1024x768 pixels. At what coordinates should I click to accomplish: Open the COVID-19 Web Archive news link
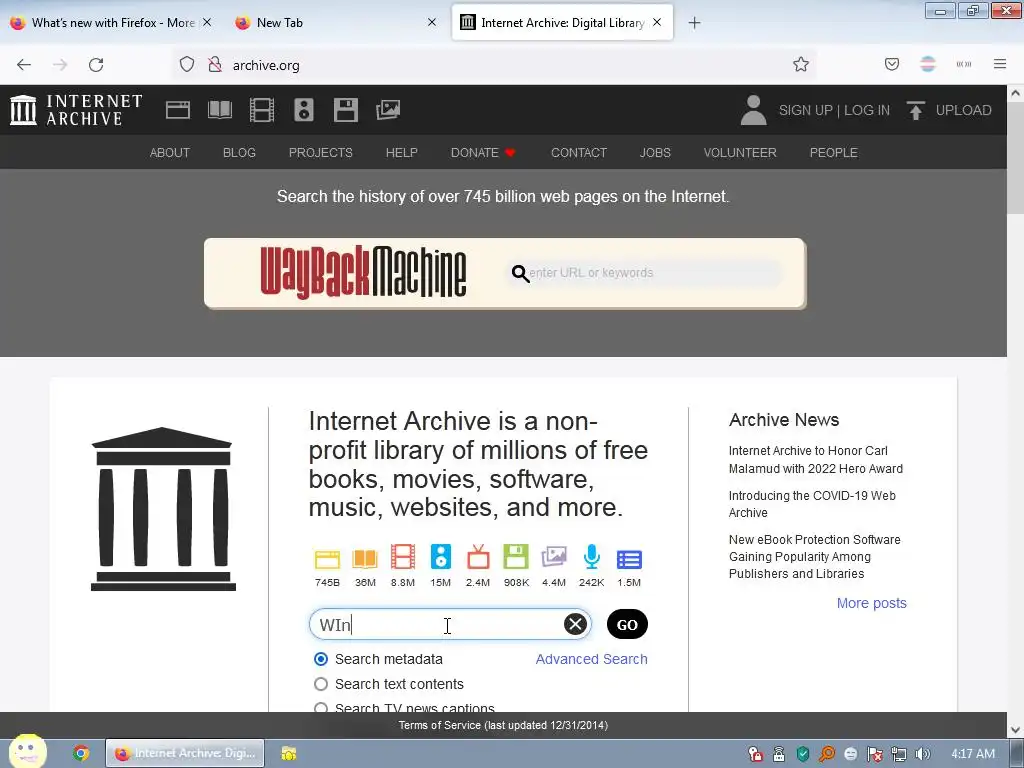tap(812, 504)
